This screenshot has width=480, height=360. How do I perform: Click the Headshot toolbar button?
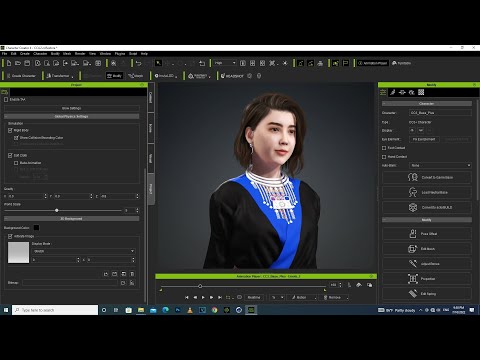[x=232, y=76]
